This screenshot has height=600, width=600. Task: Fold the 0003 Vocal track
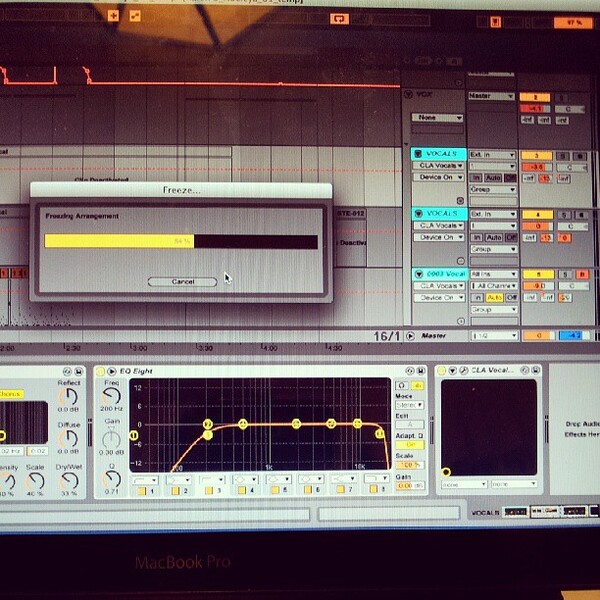tap(419, 274)
